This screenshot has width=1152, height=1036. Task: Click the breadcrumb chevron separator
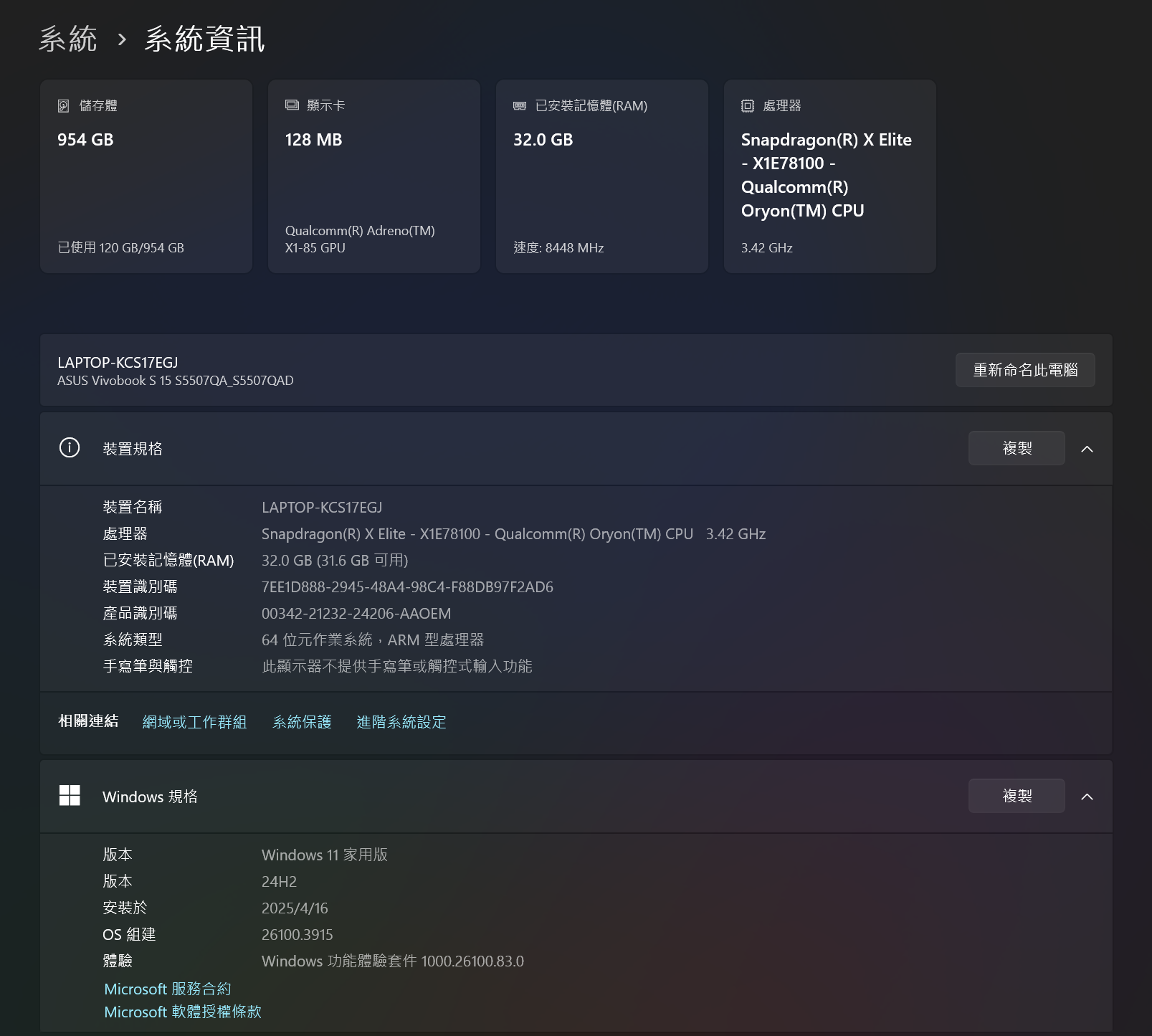pyautogui.click(x=122, y=39)
